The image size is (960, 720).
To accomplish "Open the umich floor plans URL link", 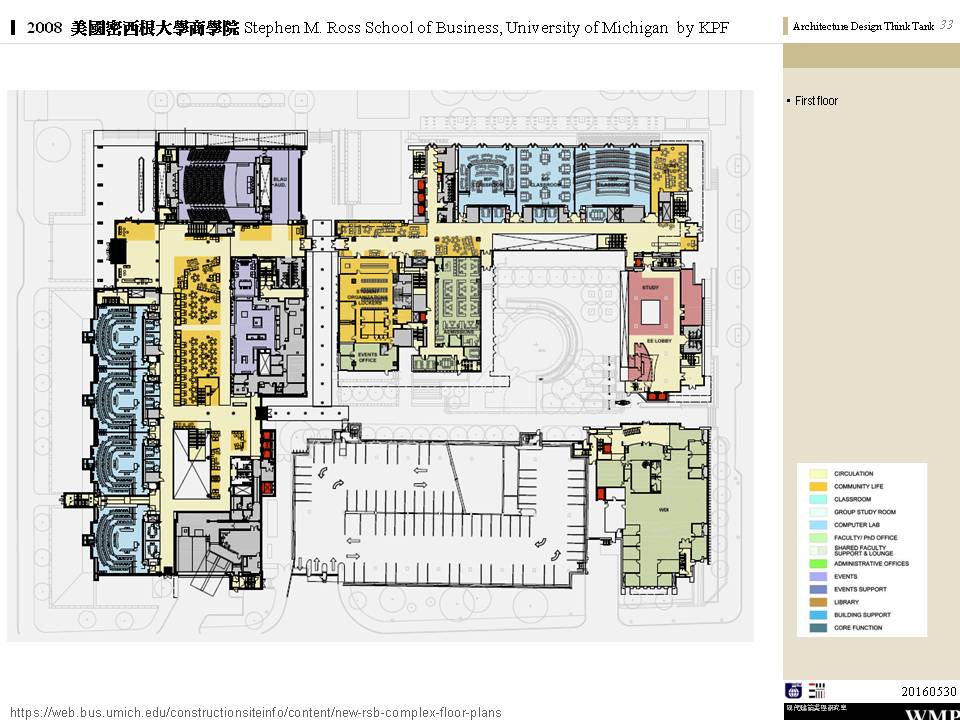I will tap(256, 712).
